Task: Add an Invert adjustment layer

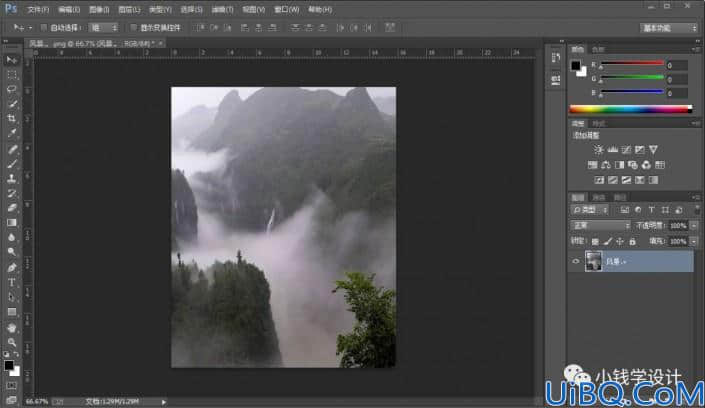Action: pos(599,180)
